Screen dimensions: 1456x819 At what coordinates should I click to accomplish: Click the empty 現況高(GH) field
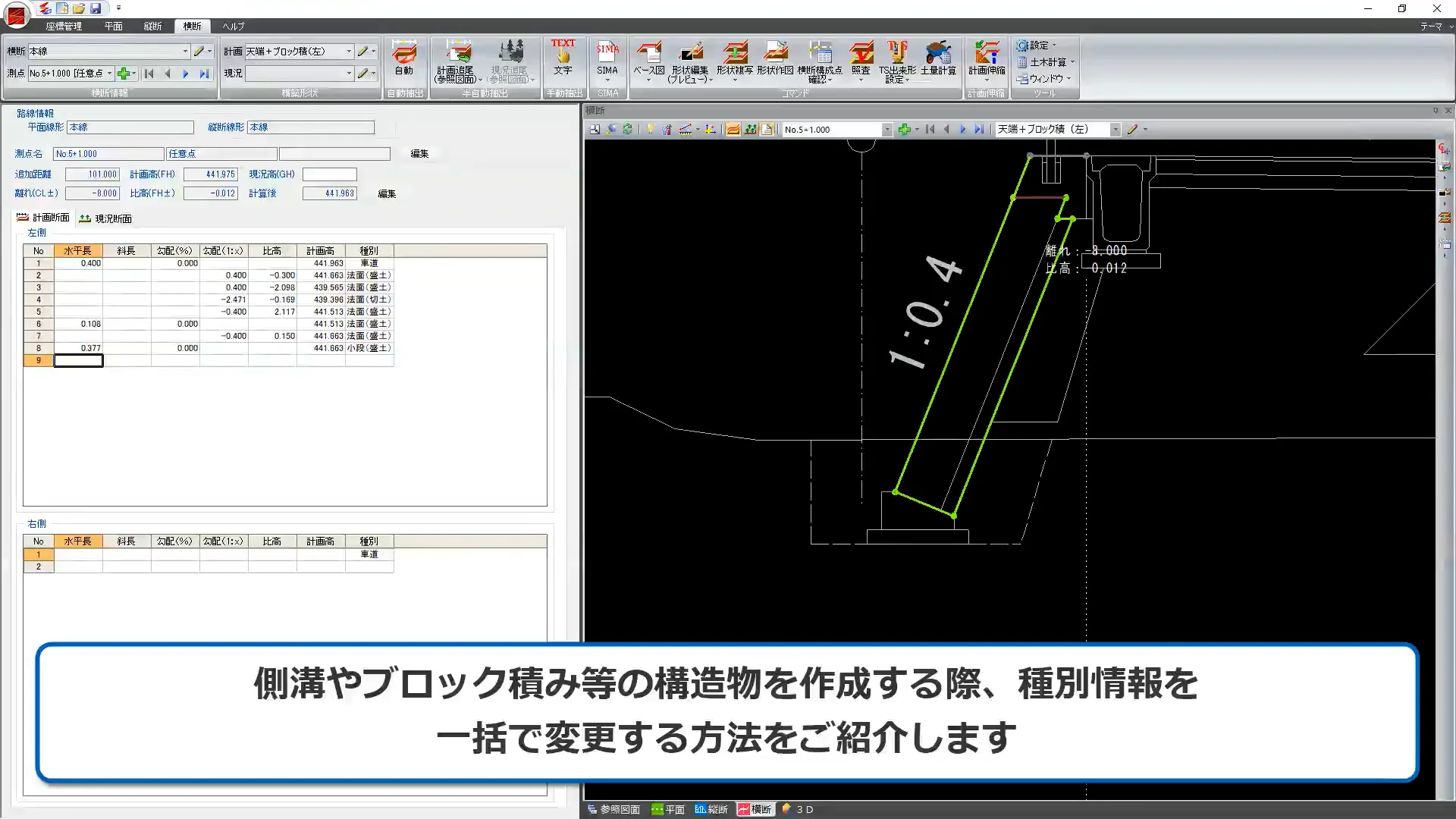(x=329, y=174)
